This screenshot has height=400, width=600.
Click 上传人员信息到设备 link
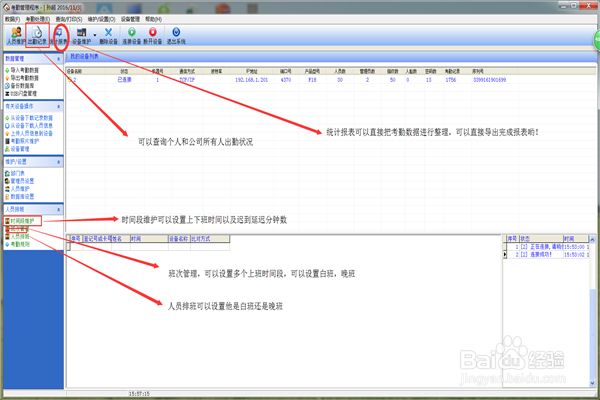pyautogui.click(x=29, y=133)
